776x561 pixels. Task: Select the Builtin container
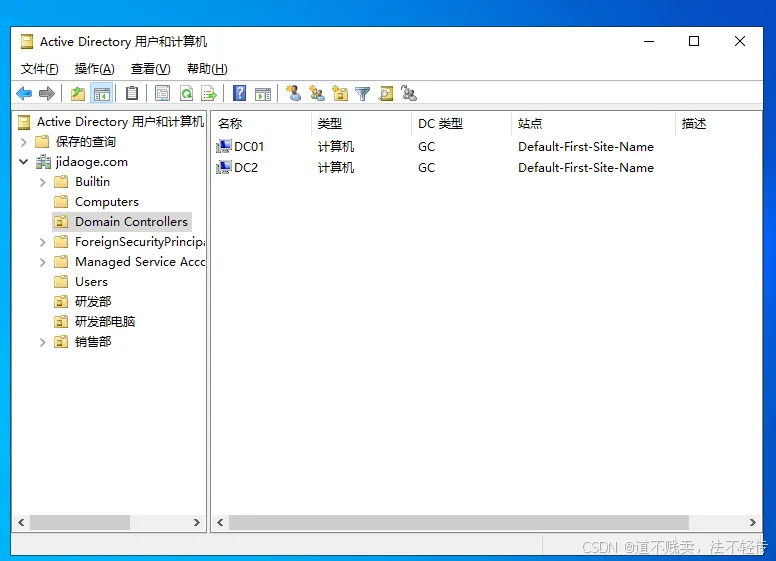(x=93, y=182)
